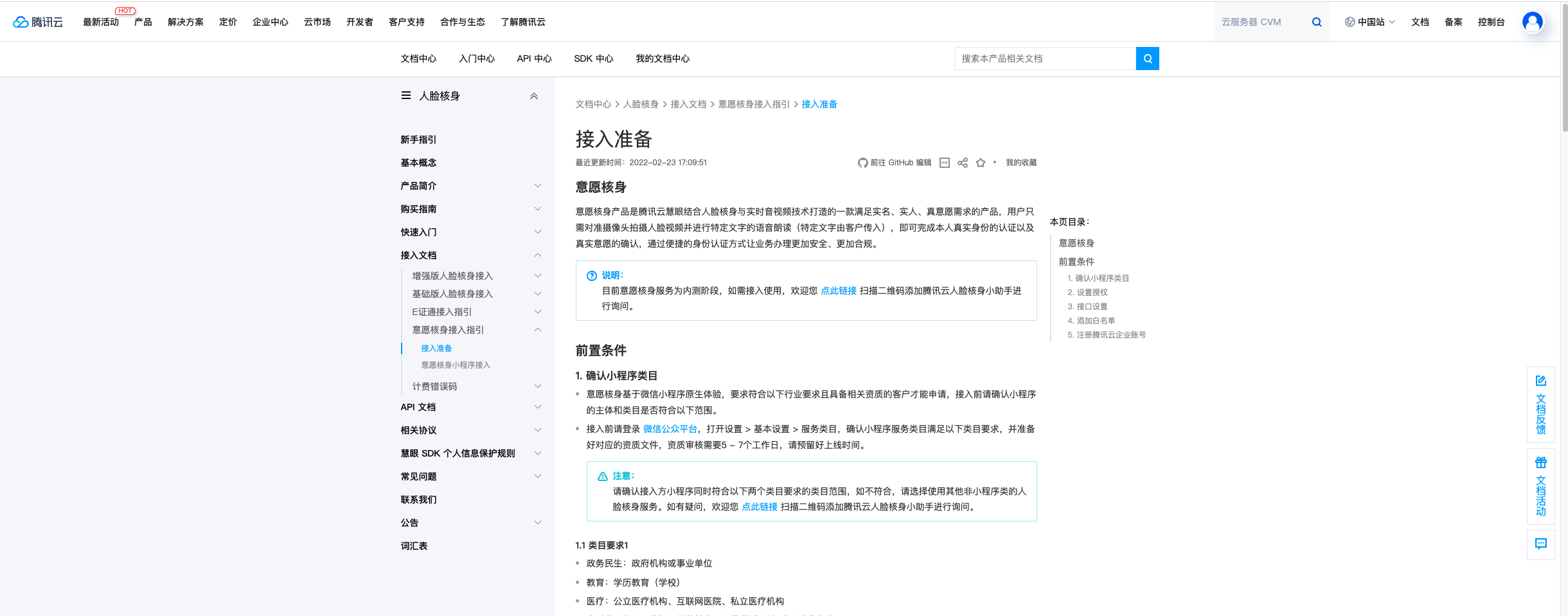
Task: Open 文档活动 gift icon panel
Action: click(x=1540, y=486)
